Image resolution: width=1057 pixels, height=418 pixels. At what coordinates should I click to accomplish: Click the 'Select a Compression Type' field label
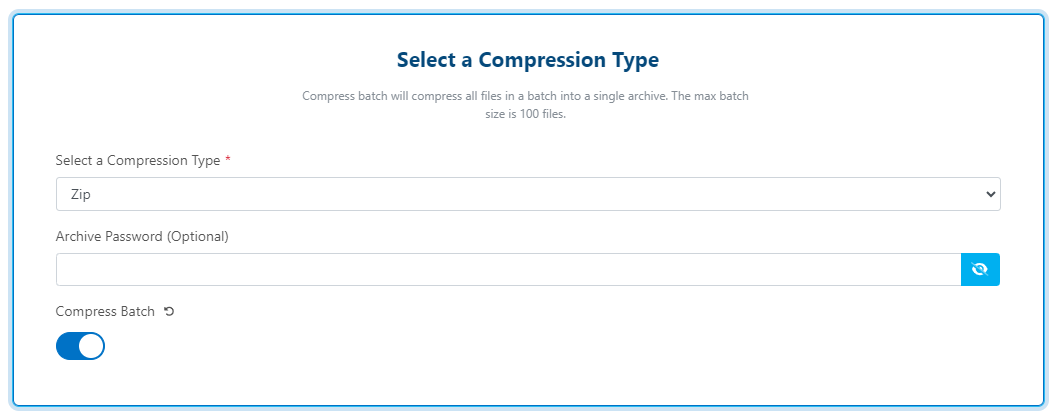(x=138, y=161)
